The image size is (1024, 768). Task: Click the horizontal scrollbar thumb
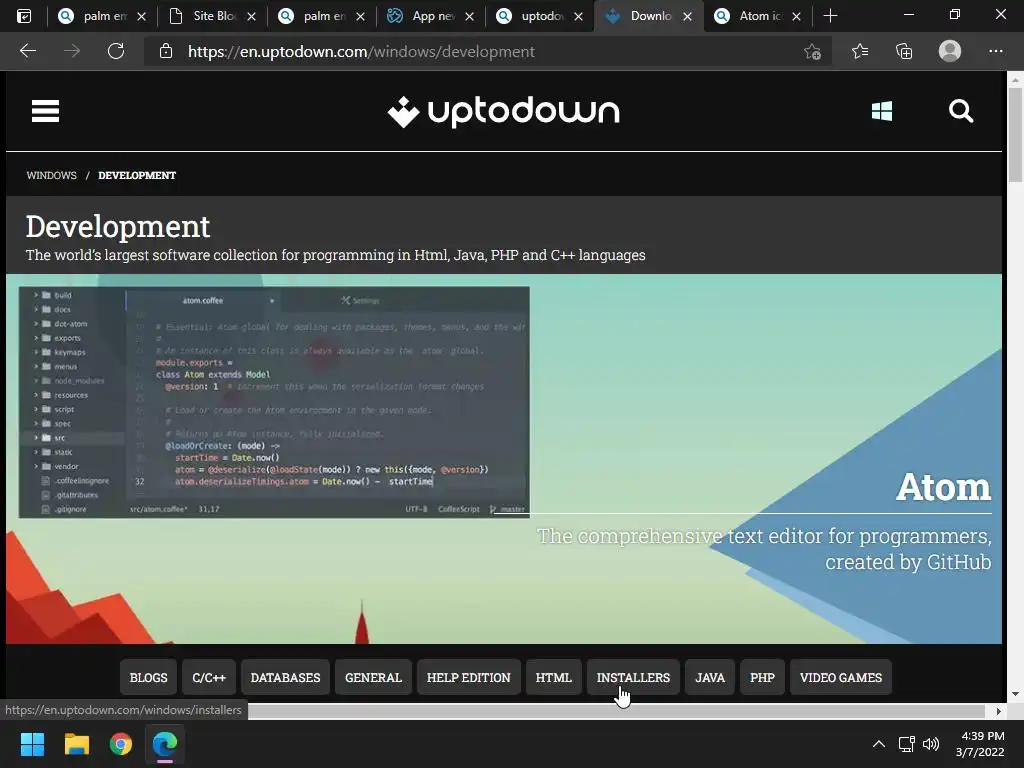(616, 711)
